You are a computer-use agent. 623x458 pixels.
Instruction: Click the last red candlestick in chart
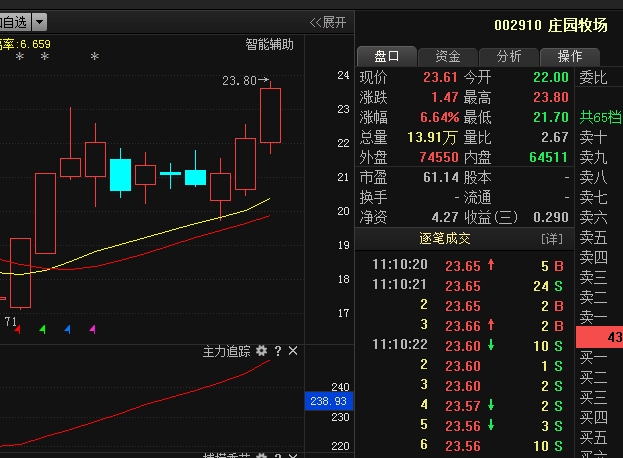click(x=271, y=116)
